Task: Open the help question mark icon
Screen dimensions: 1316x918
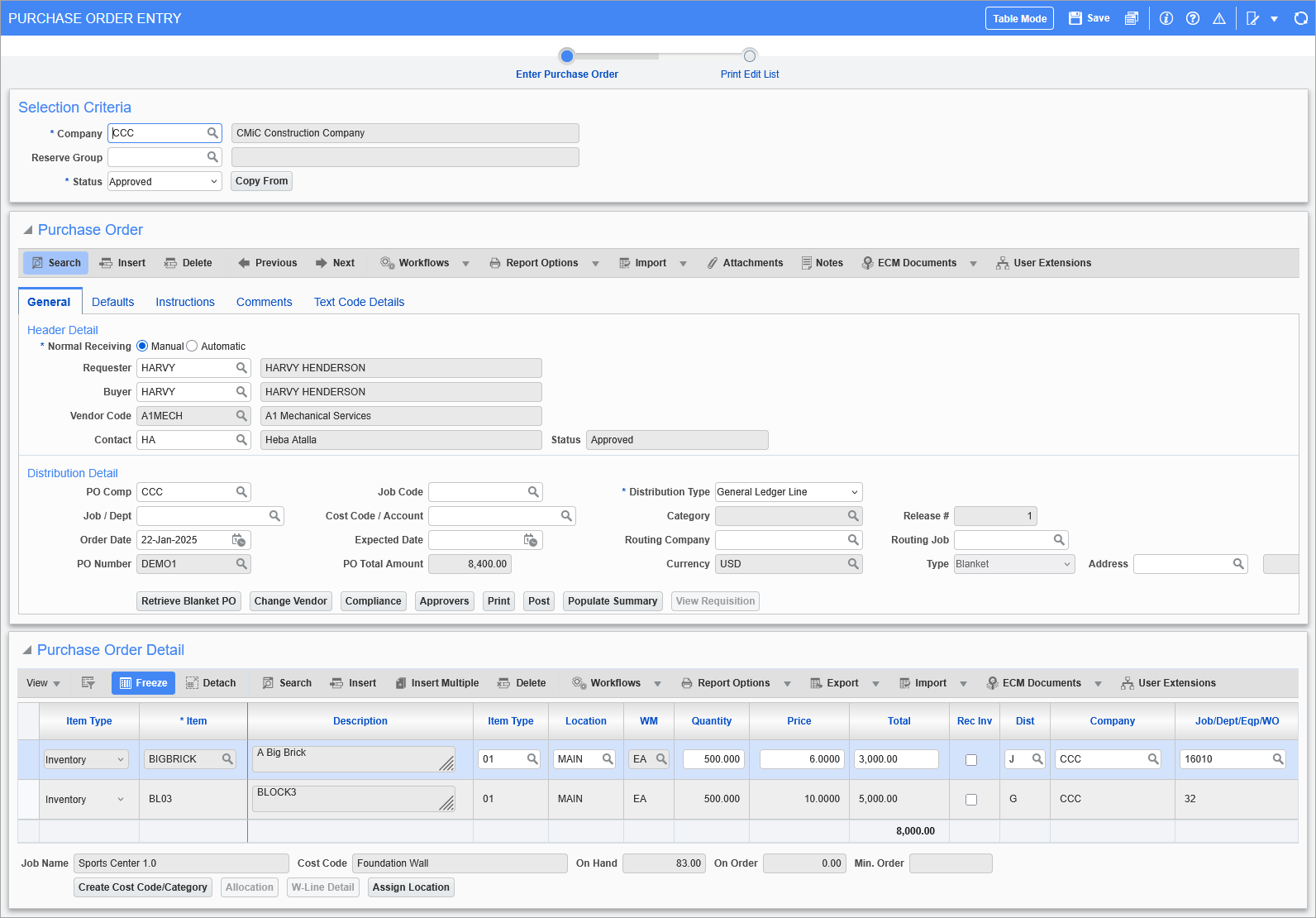Action: coord(1192,18)
